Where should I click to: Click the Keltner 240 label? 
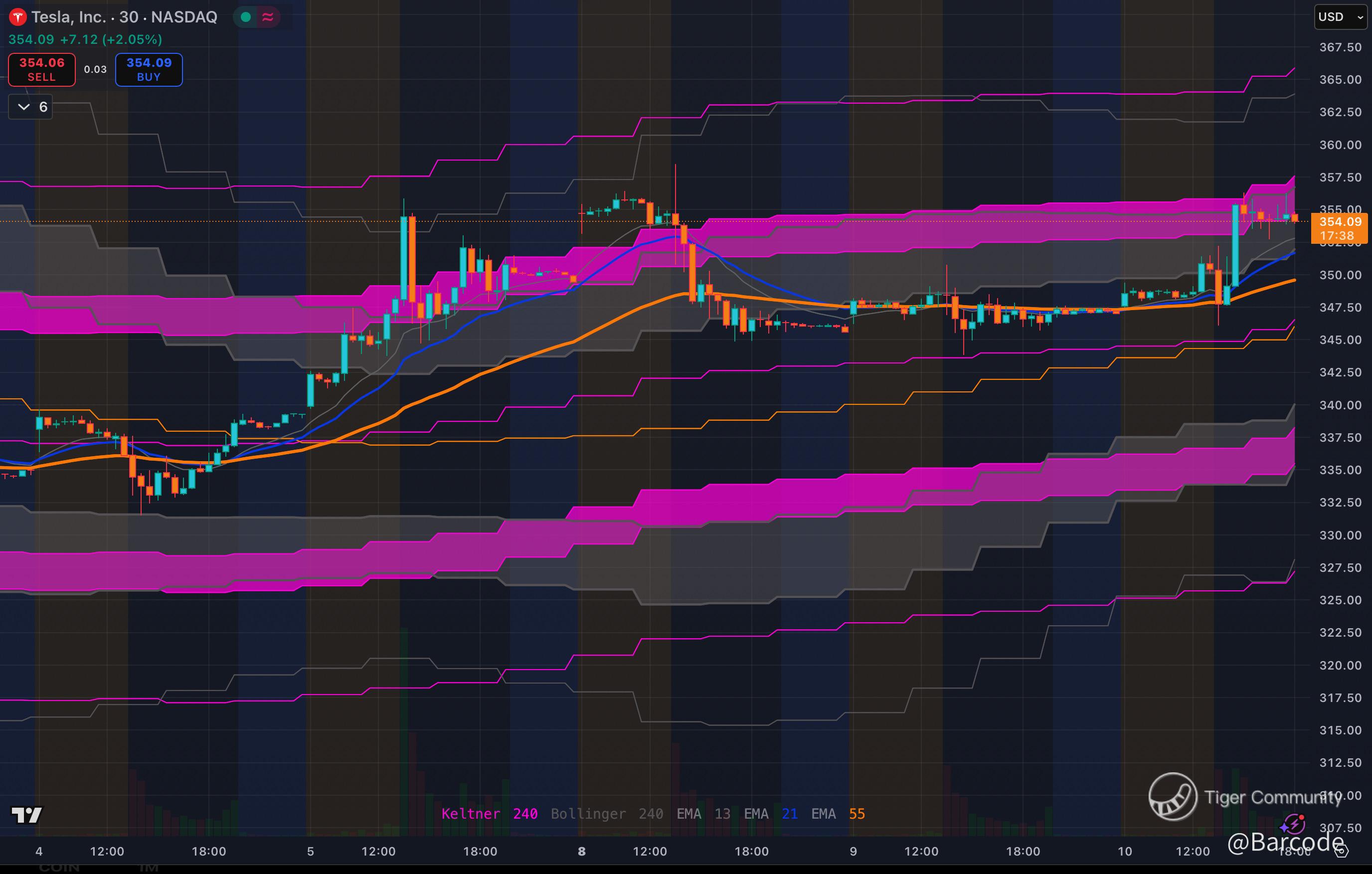(489, 814)
